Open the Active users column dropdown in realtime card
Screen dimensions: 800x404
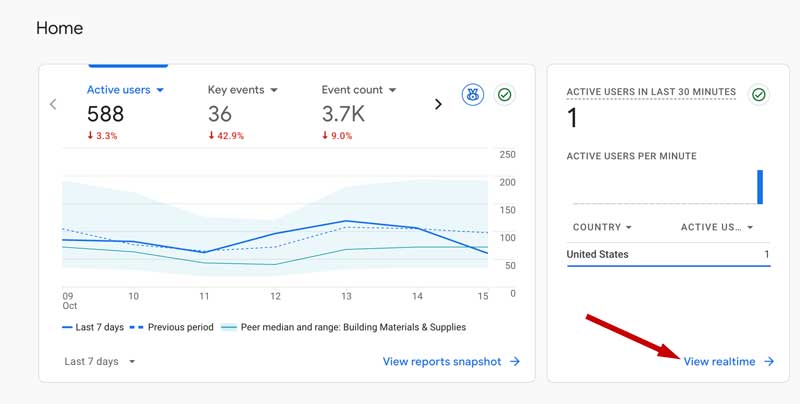pyautogui.click(x=717, y=227)
